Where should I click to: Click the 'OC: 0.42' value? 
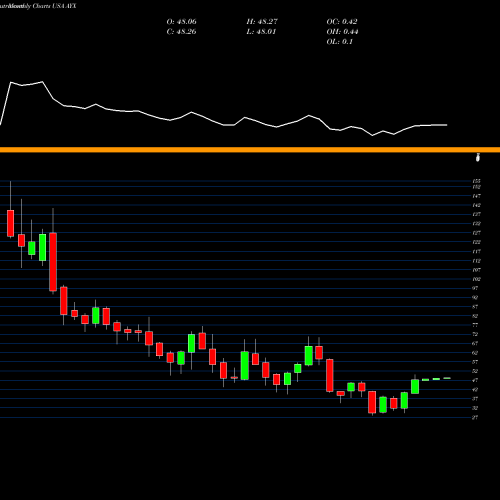coord(342,22)
